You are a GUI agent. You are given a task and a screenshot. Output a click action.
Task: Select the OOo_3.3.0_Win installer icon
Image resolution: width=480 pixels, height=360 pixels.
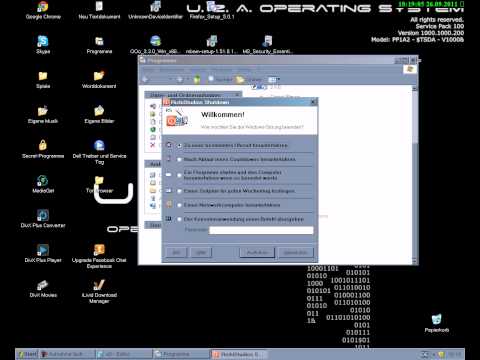[155, 41]
